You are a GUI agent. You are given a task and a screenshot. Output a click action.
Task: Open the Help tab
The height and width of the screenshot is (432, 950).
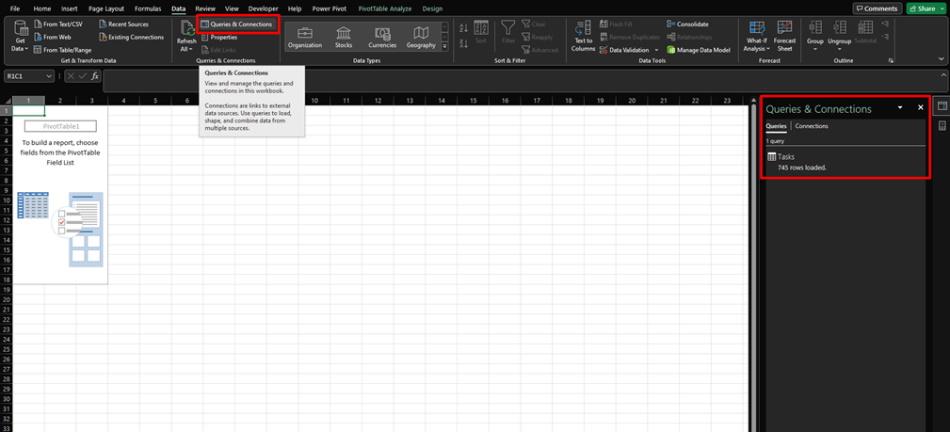[295, 8]
